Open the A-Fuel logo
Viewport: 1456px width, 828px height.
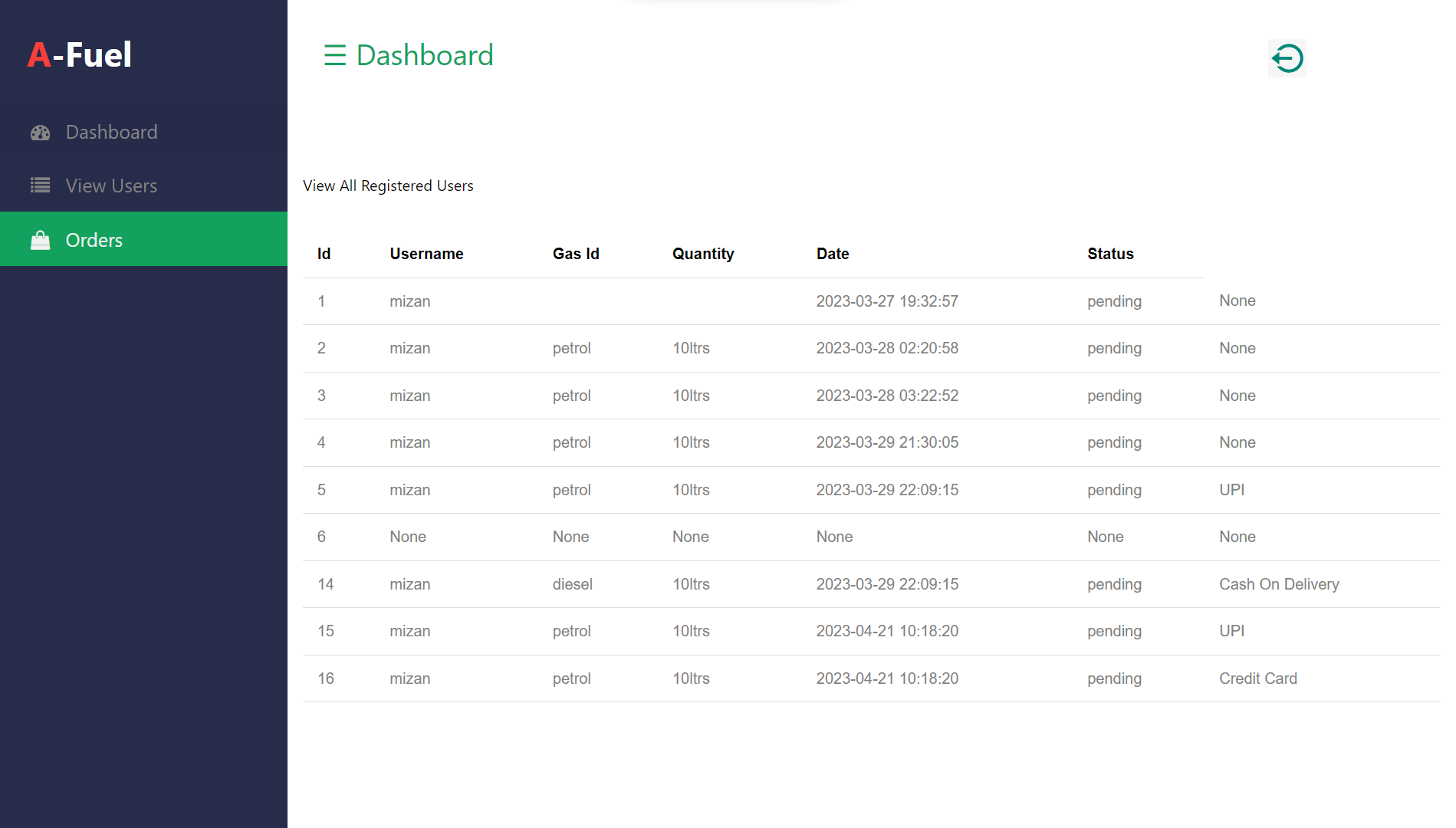(x=80, y=55)
